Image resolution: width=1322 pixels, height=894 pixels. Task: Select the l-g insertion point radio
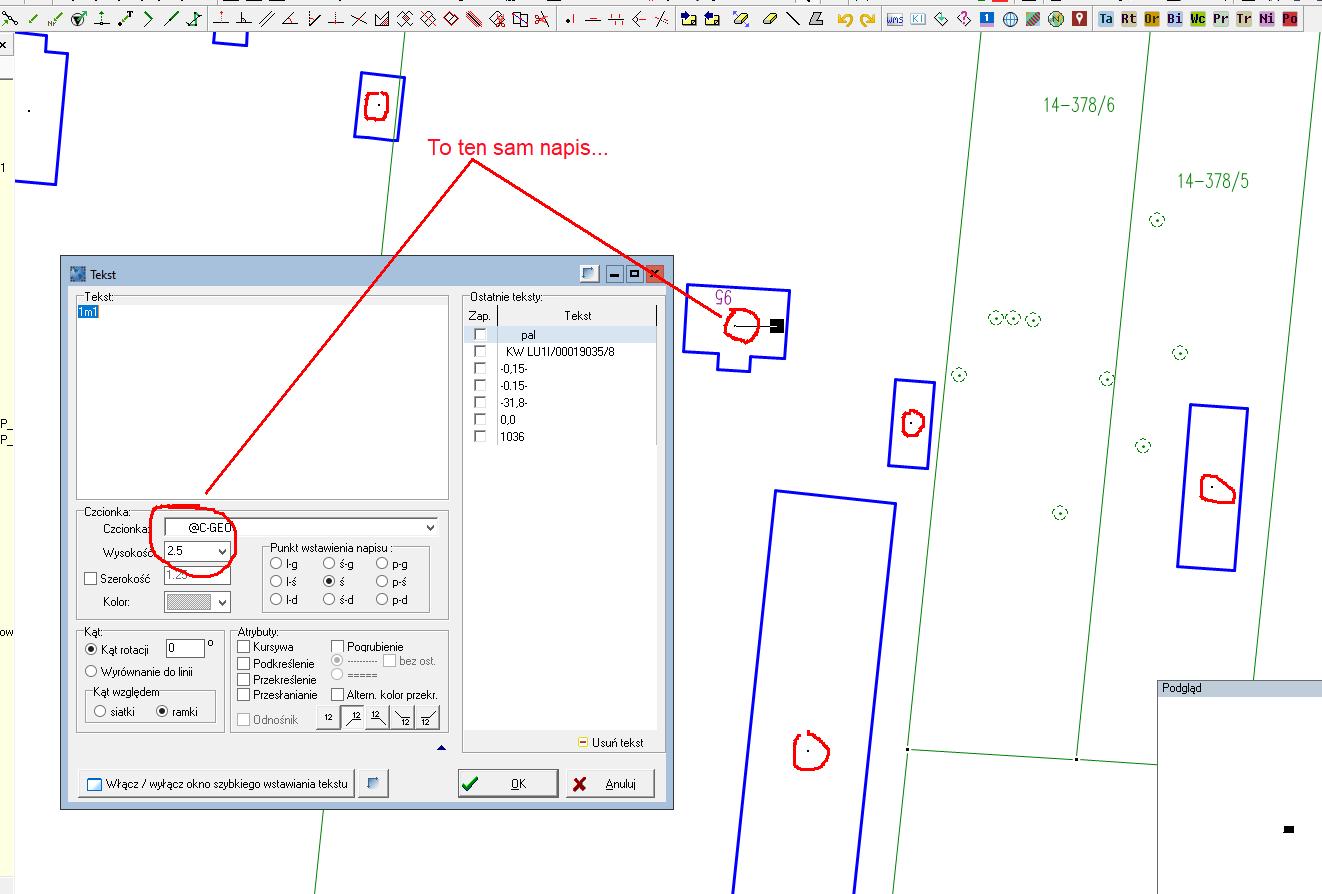click(276, 564)
